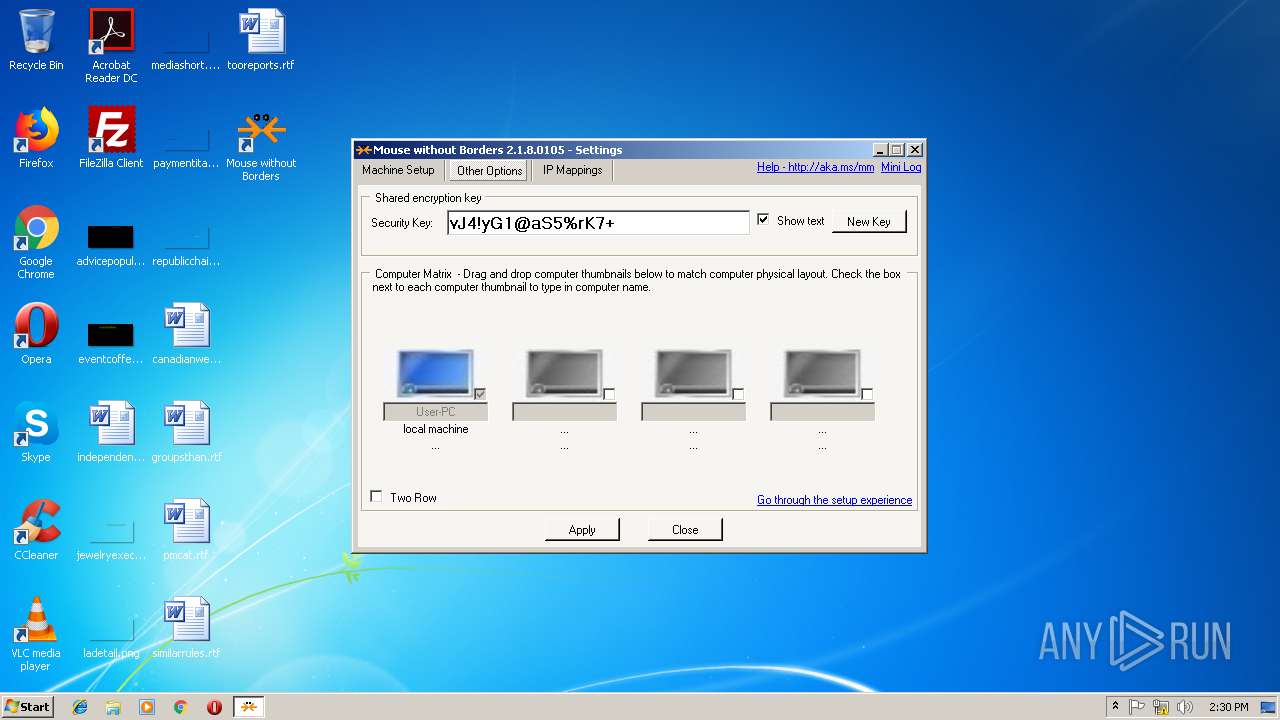The width and height of the screenshot is (1280, 720).
Task: Generate a New Key
Action: point(869,222)
